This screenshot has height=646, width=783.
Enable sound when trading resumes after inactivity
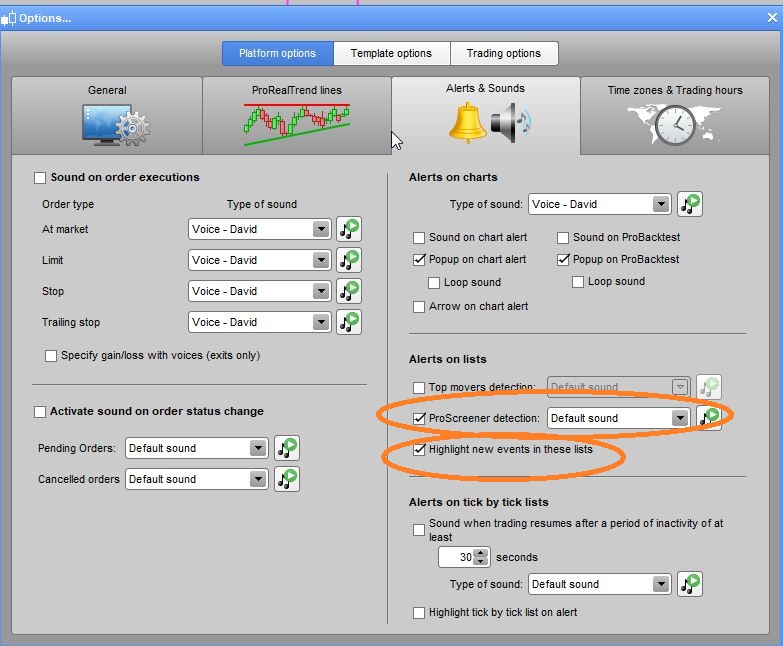[x=419, y=530]
